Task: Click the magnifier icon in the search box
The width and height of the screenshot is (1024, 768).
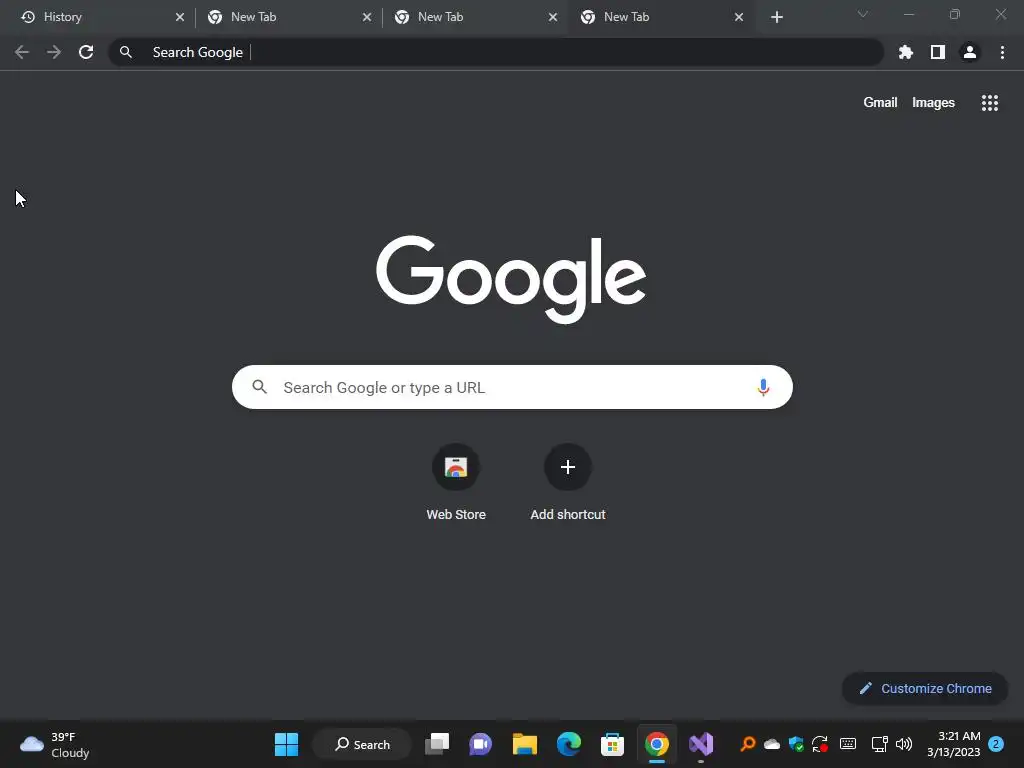Action: (x=259, y=387)
